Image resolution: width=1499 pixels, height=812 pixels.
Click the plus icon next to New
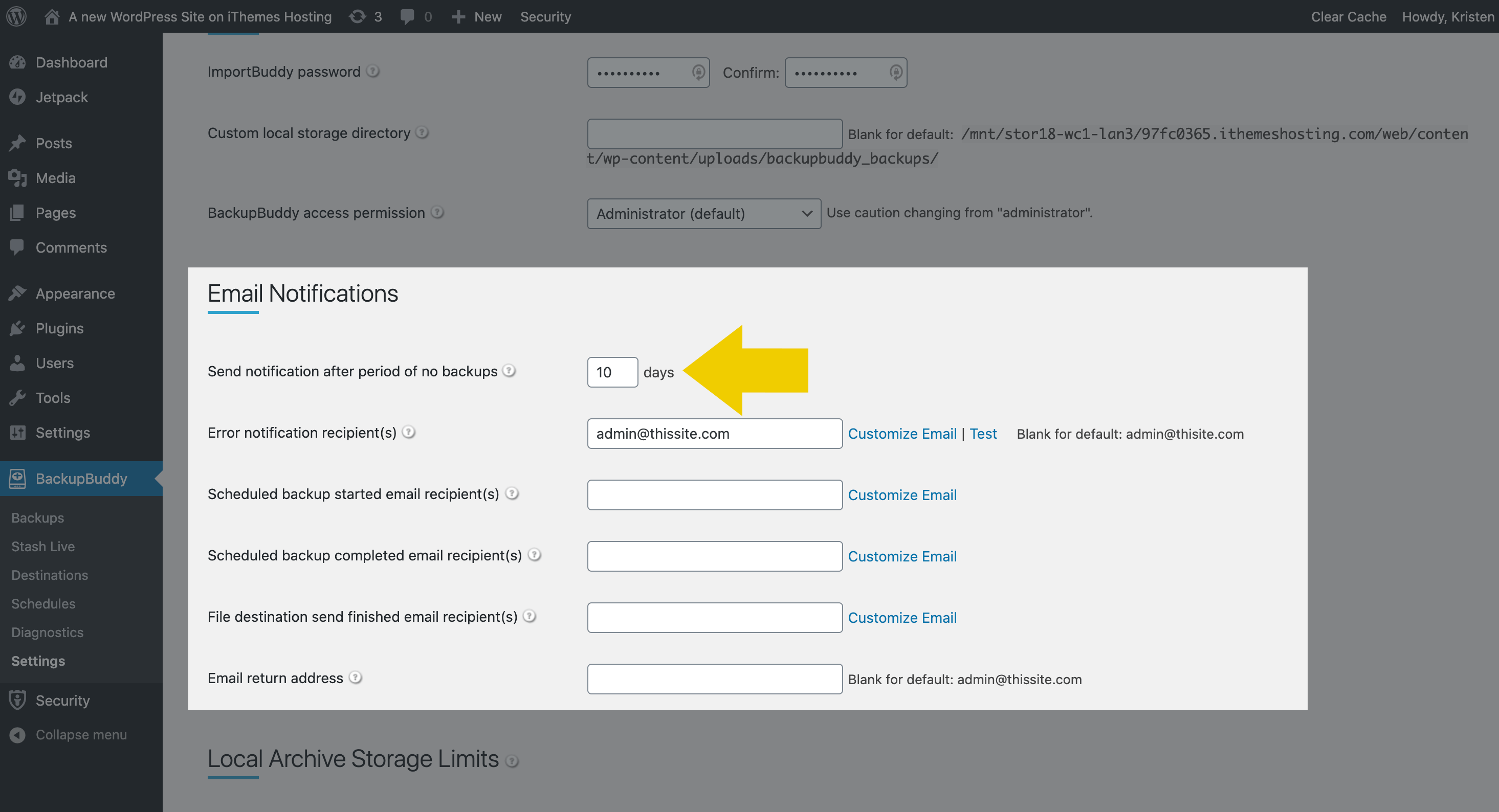pos(458,17)
